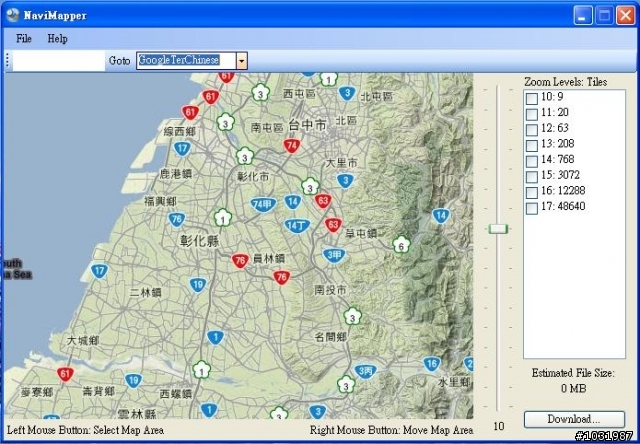The image size is (640, 444).
Task: Enable zoom level 10: 9 checkbox
Action: coord(531,98)
